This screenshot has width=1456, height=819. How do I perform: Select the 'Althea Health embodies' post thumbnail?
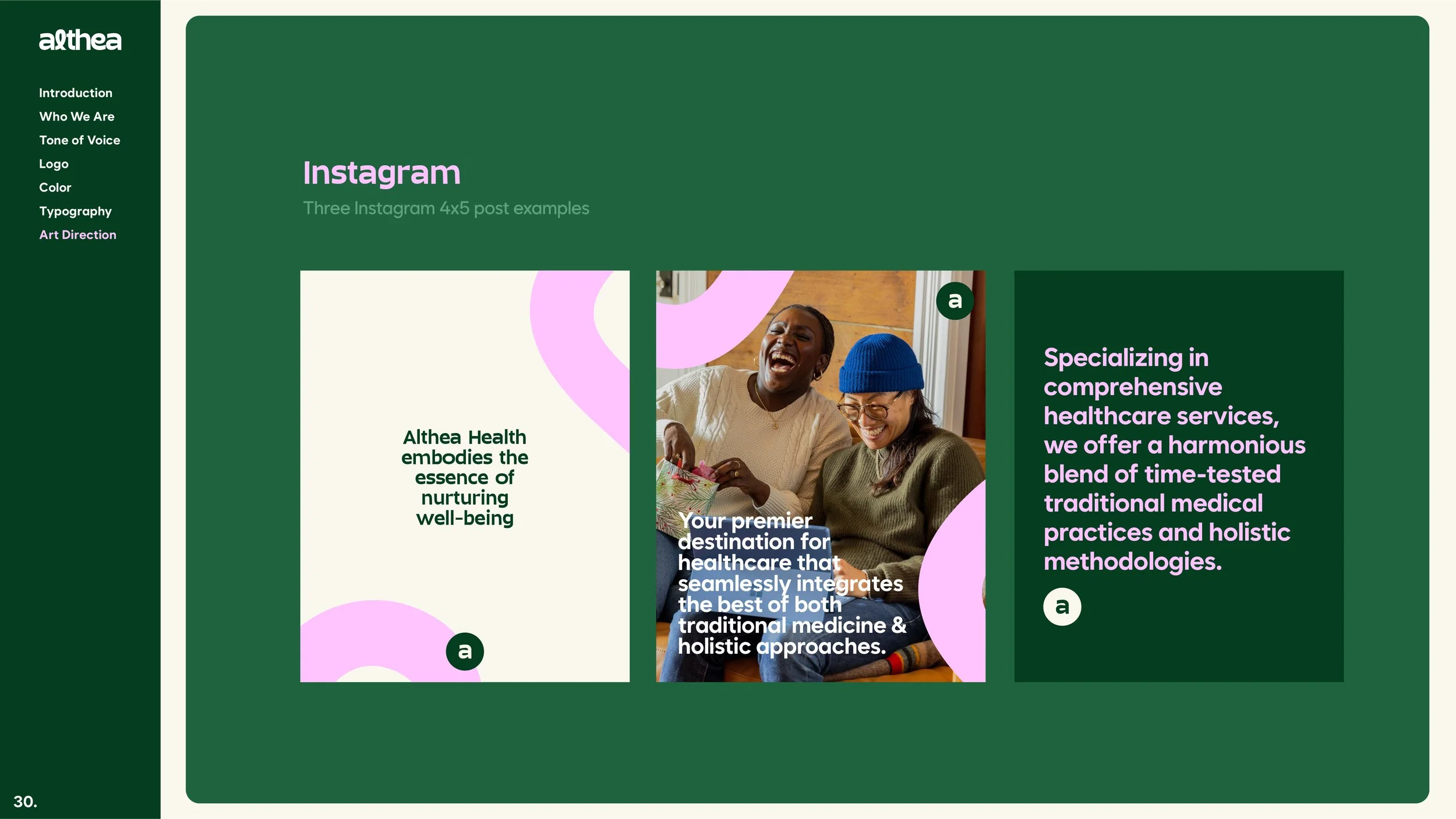point(465,476)
